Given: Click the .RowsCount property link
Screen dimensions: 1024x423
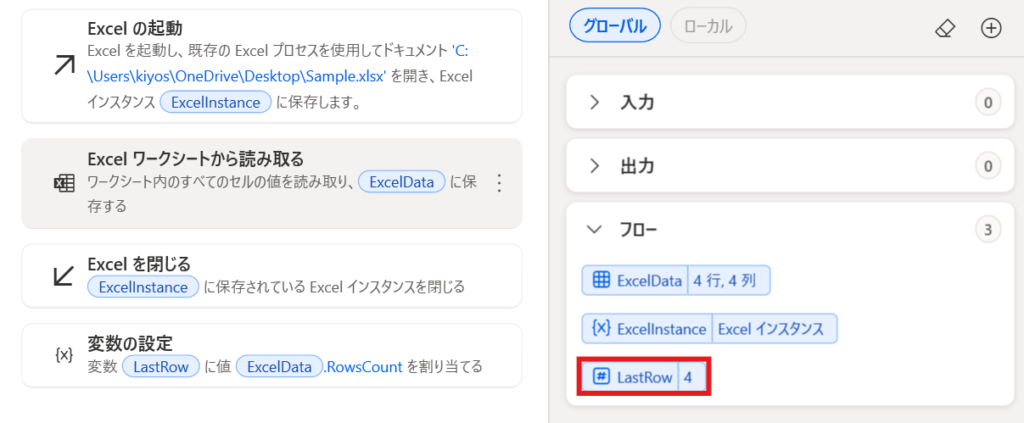Looking at the screenshot, I should click(364, 367).
